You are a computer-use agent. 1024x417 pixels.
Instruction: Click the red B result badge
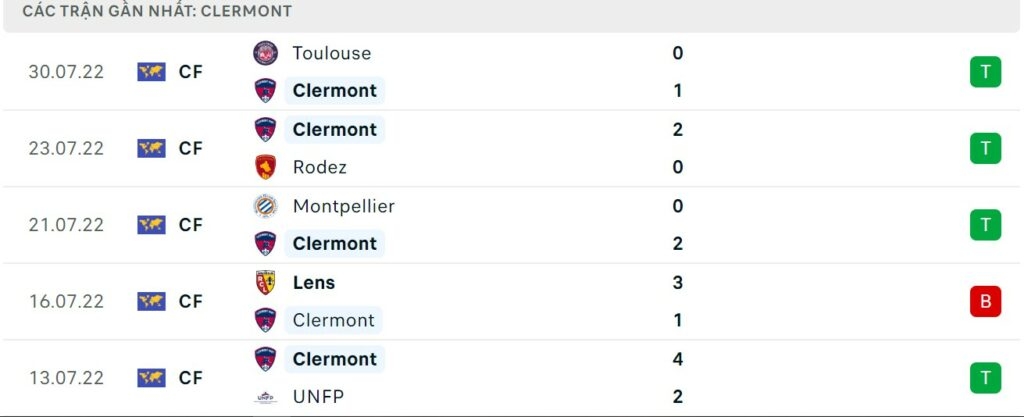pyautogui.click(x=985, y=301)
